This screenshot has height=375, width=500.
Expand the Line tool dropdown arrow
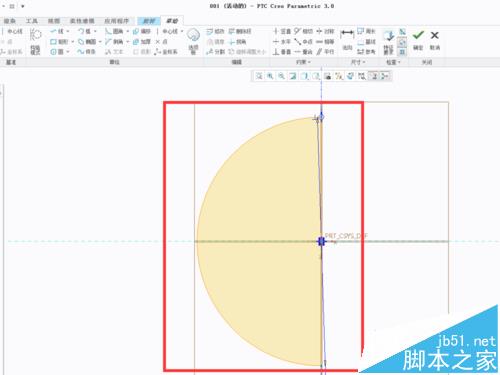point(68,31)
